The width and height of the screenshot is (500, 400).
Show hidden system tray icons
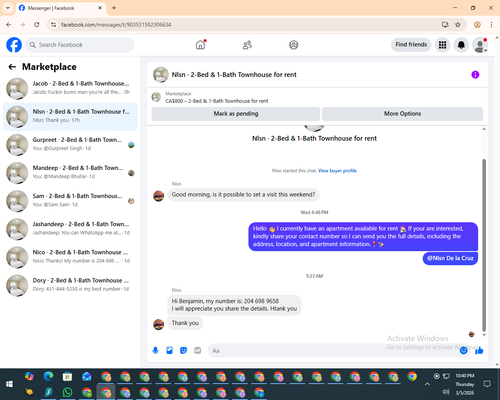pyautogui.click(x=427, y=384)
